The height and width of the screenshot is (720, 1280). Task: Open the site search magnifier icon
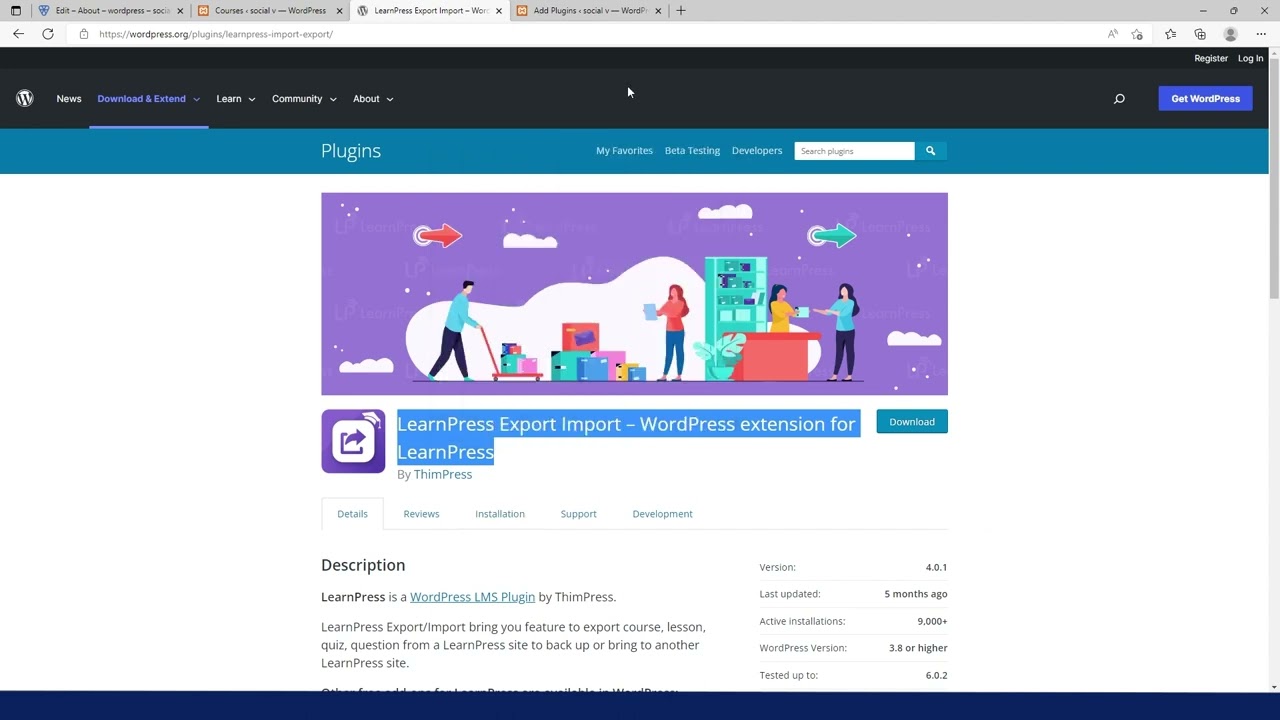[1119, 98]
